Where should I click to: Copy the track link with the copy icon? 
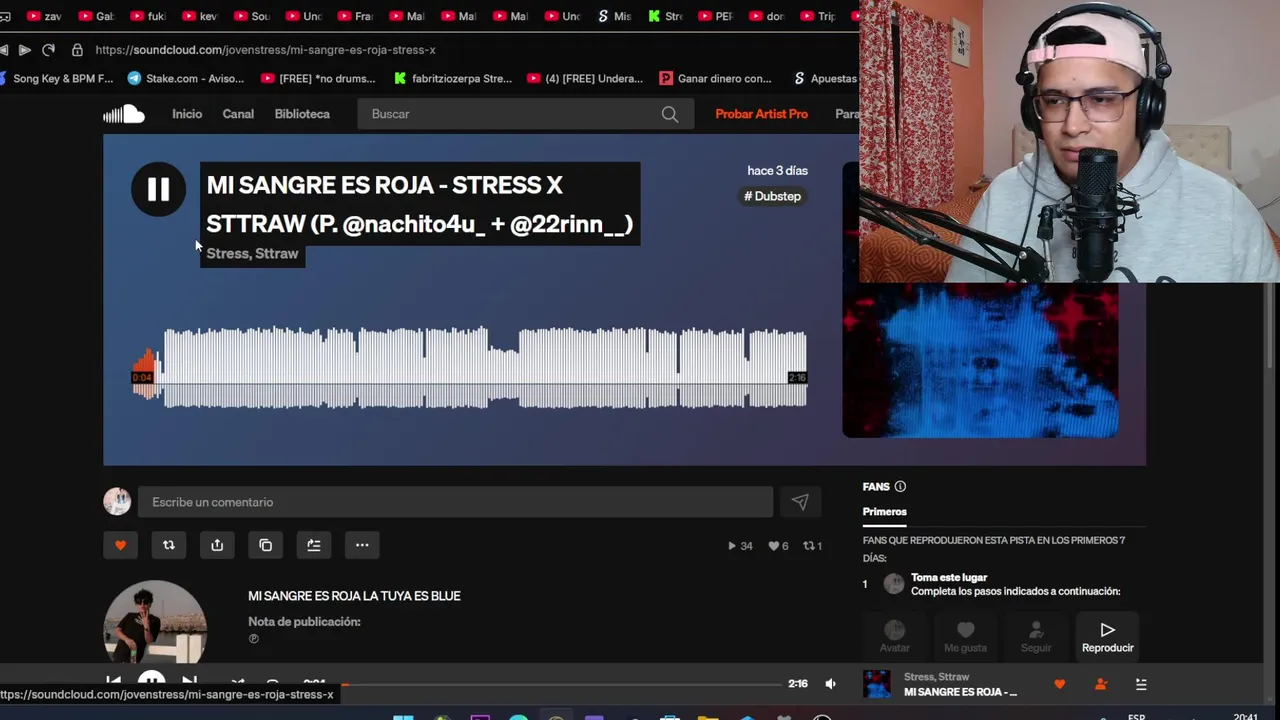pos(265,545)
